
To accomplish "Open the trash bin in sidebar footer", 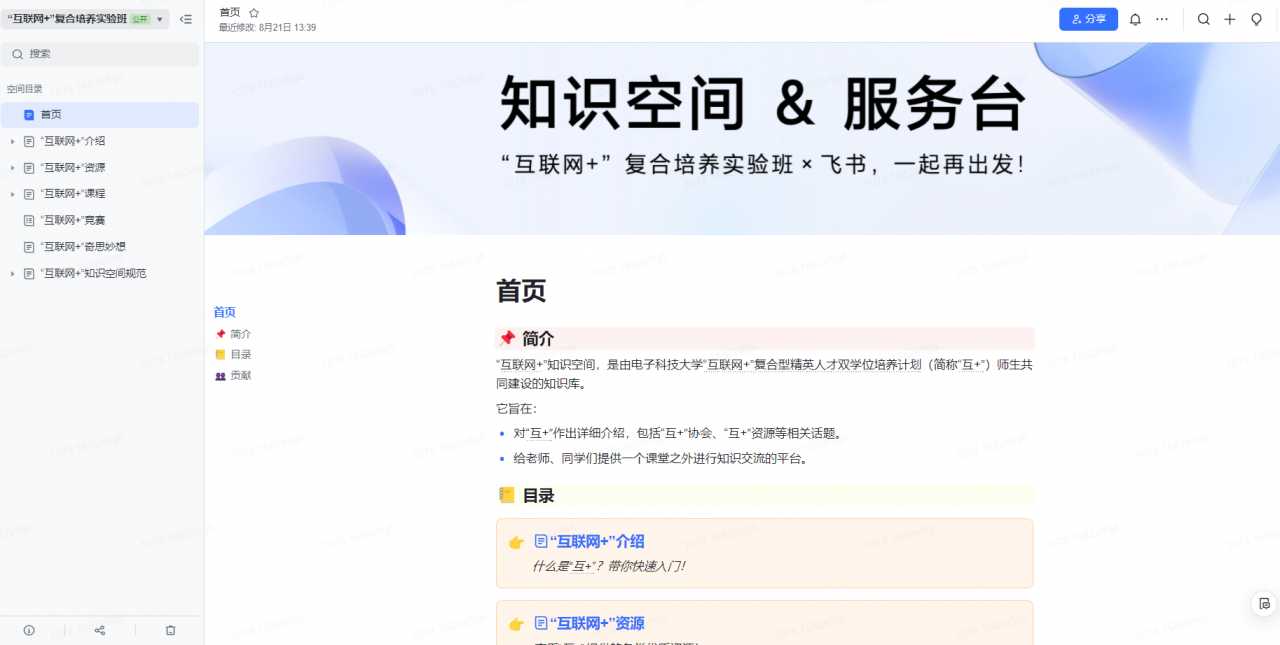I will 170,630.
